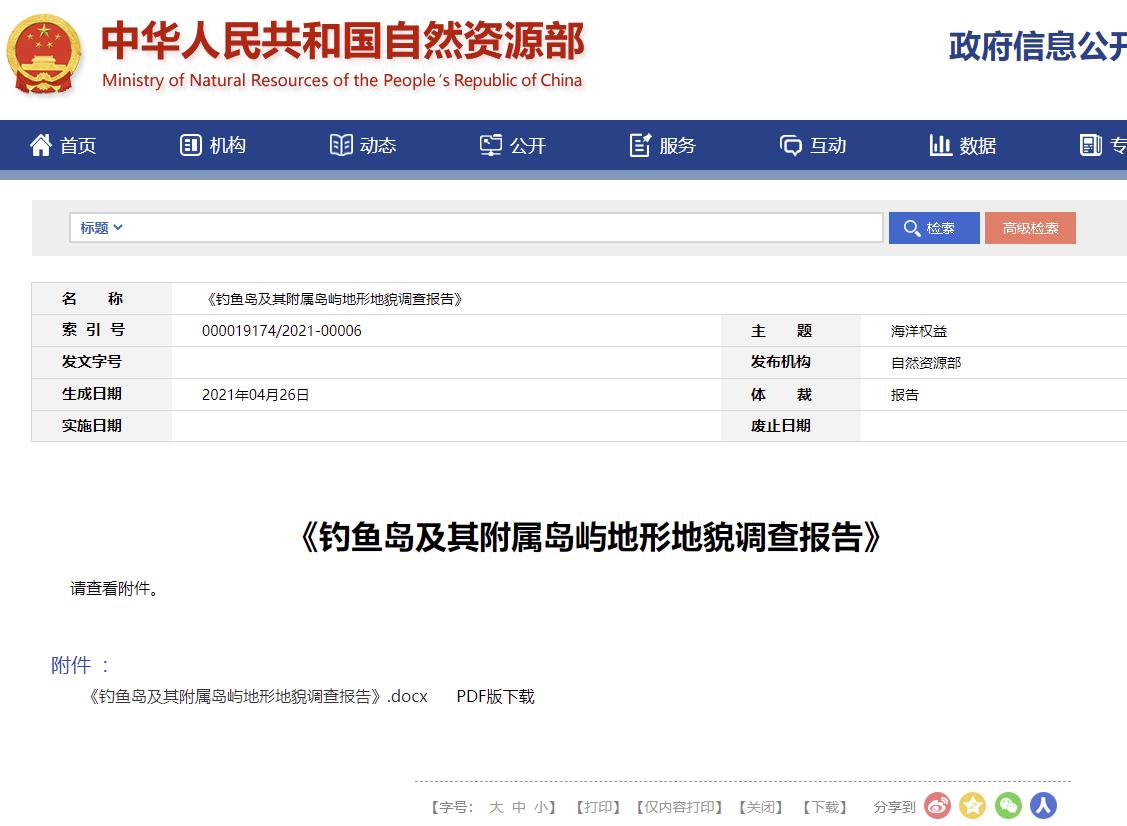The image size is (1127, 826).
Task: Click the house icon beside 首页
Action: [39, 145]
